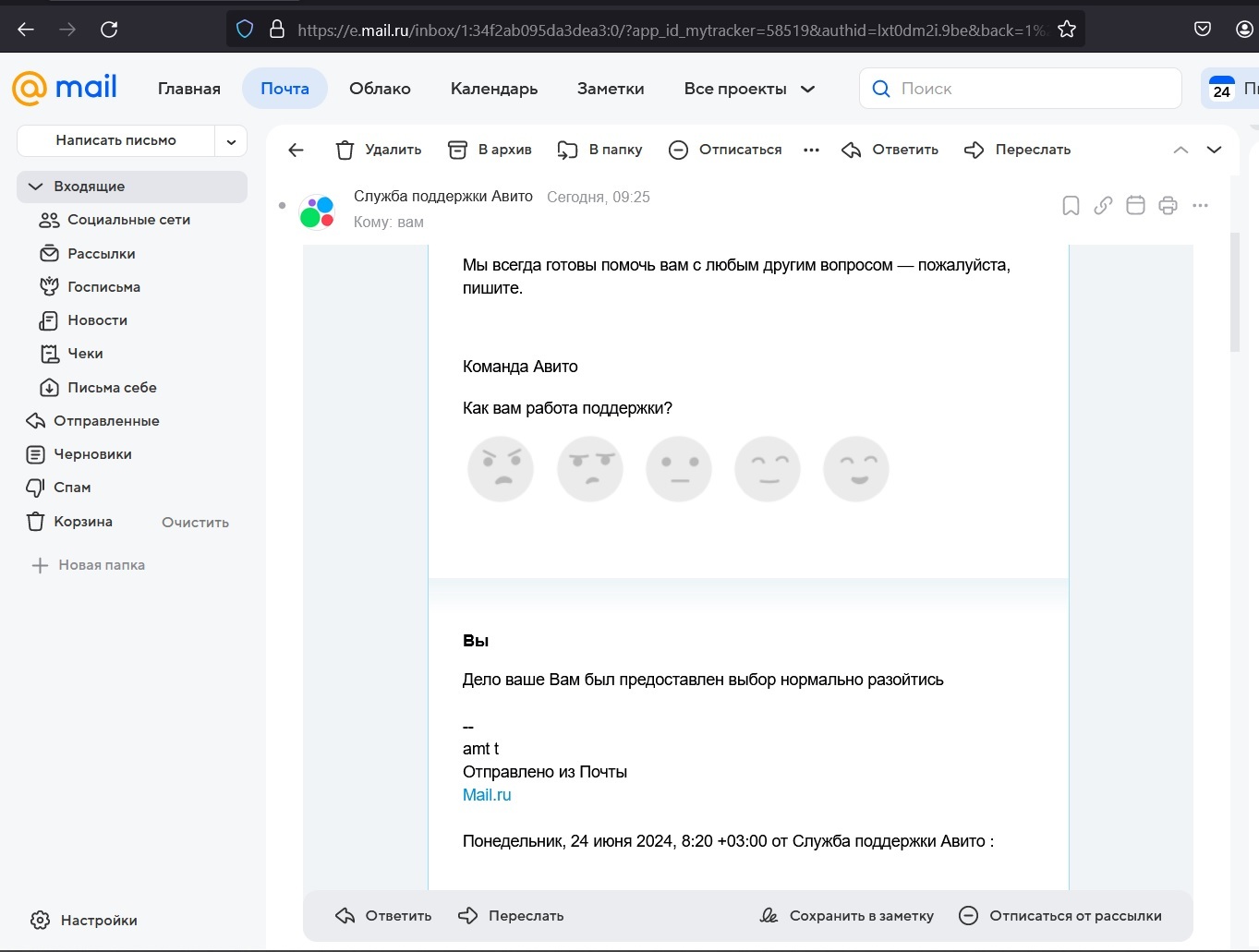
Task: Expand recipient details at Кому: вам
Action: [x=389, y=223]
